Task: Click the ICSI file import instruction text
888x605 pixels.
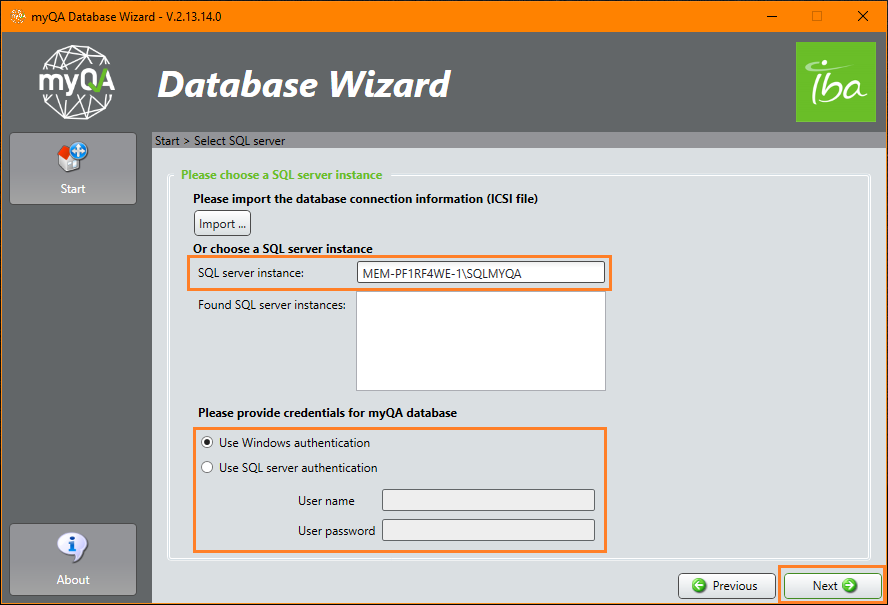Action: pyautogui.click(x=365, y=199)
